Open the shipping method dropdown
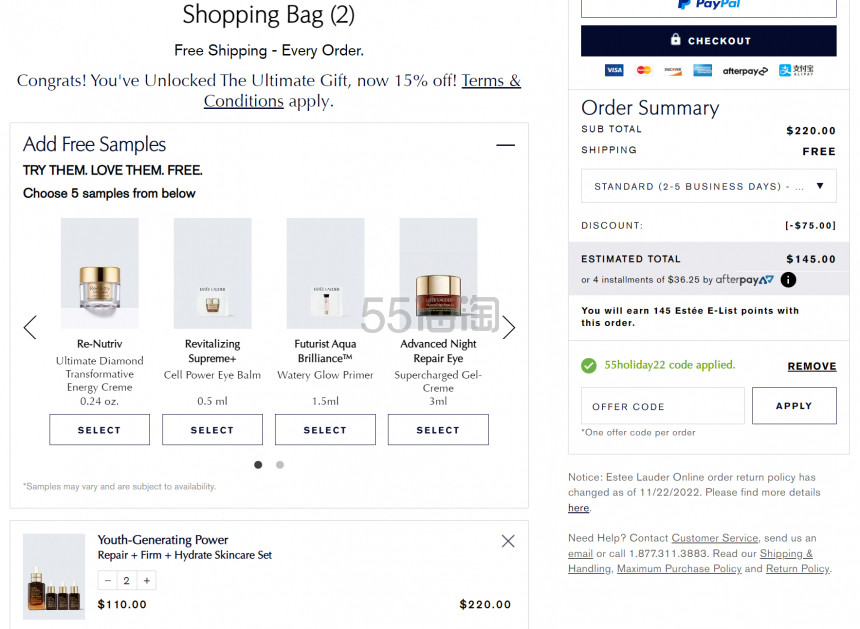This screenshot has height=629, width=860. pyautogui.click(x=709, y=186)
